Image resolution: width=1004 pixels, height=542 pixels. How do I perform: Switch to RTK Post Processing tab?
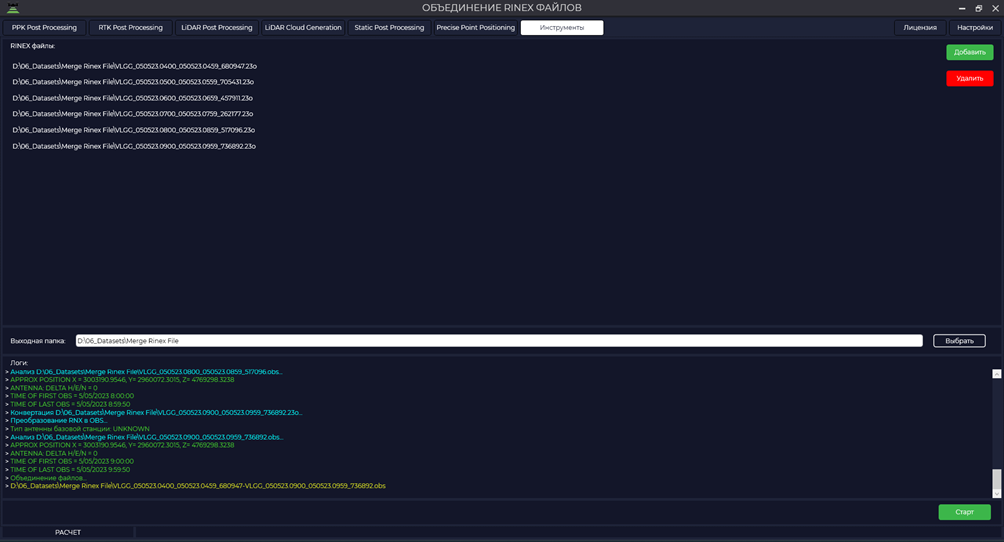[x=131, y=28]
